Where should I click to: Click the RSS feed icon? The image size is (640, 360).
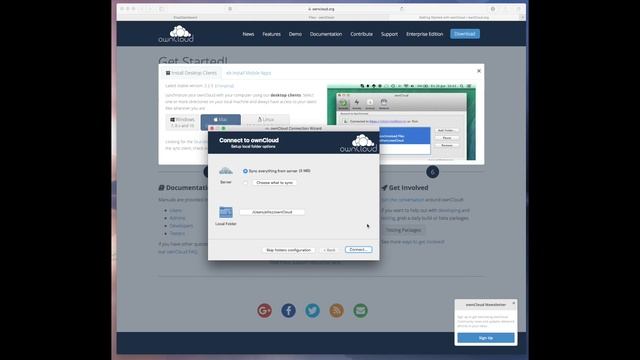pyautogui.click(x=336, y=311)
